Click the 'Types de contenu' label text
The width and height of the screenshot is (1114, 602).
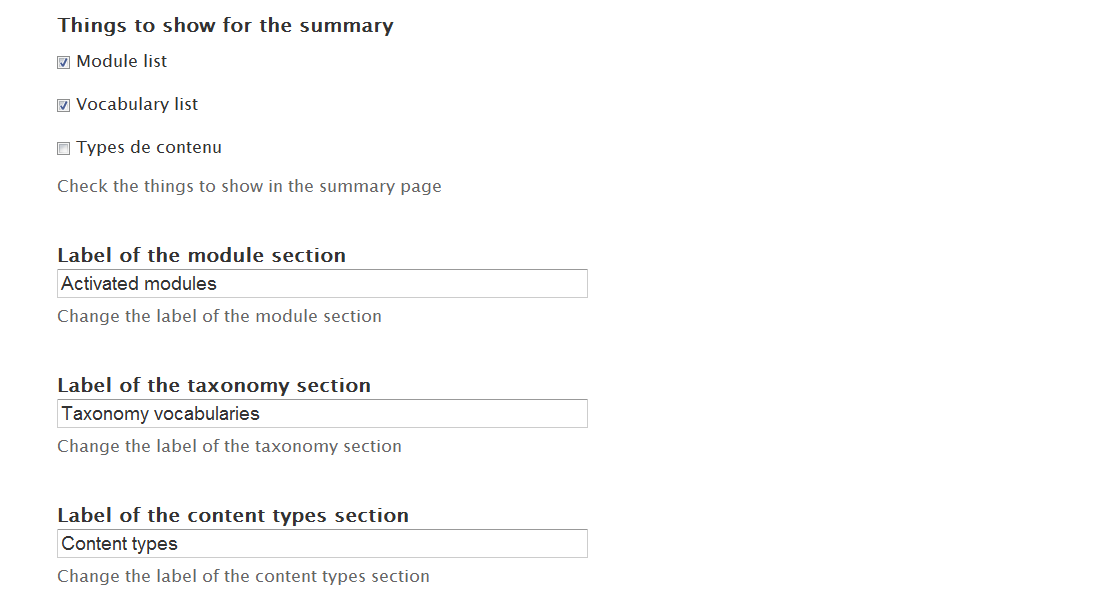(149, 147)
